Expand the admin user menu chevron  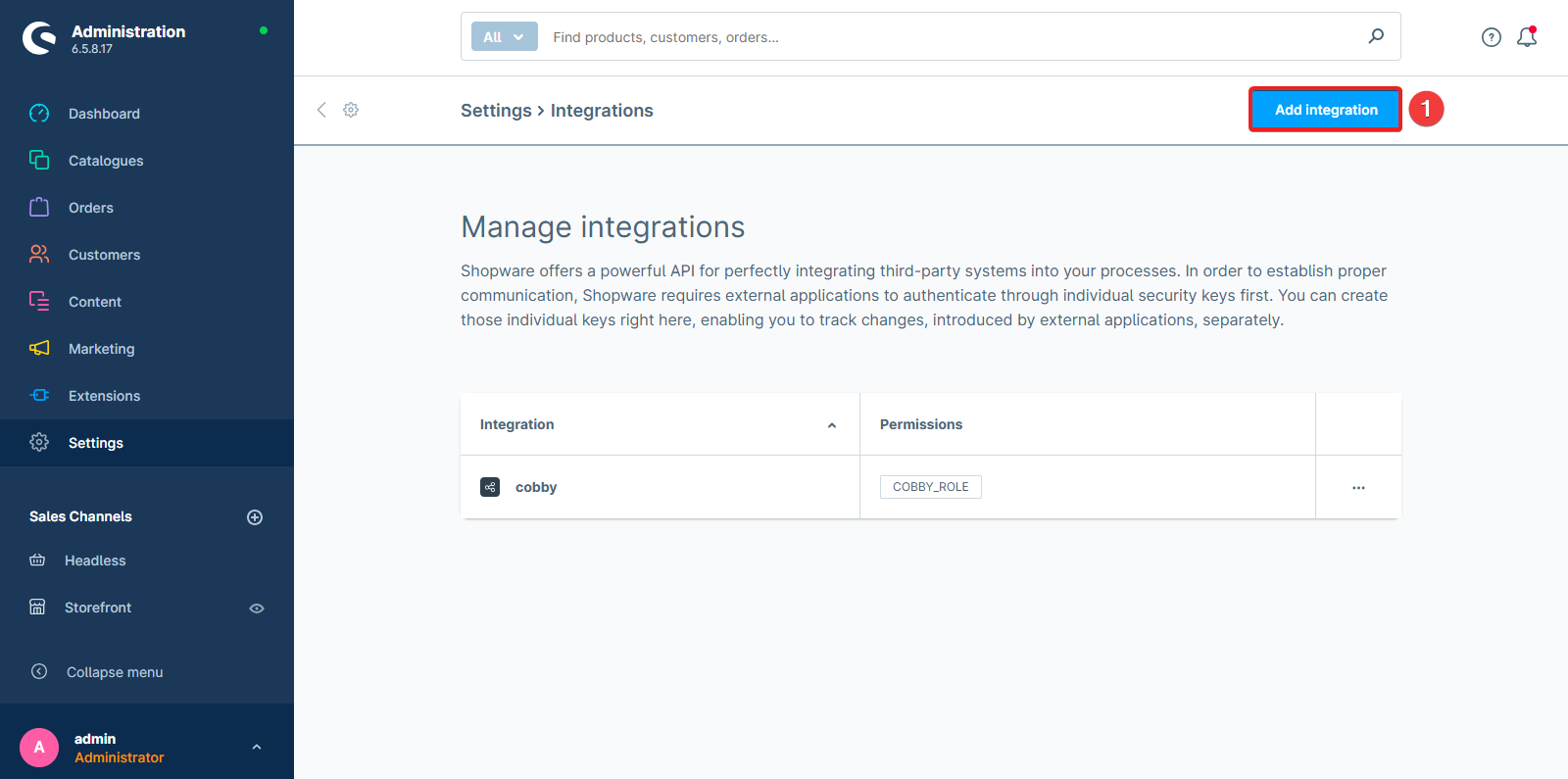(257, 747)
